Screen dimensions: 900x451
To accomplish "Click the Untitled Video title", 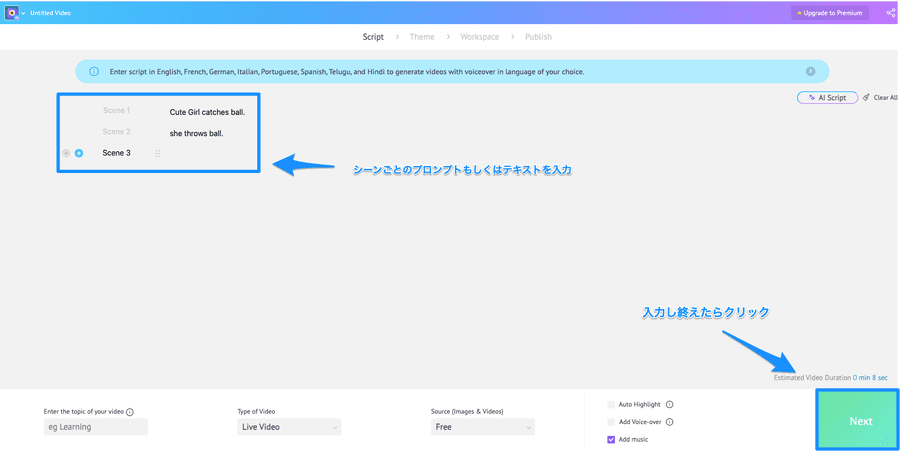I will point(51,13).
